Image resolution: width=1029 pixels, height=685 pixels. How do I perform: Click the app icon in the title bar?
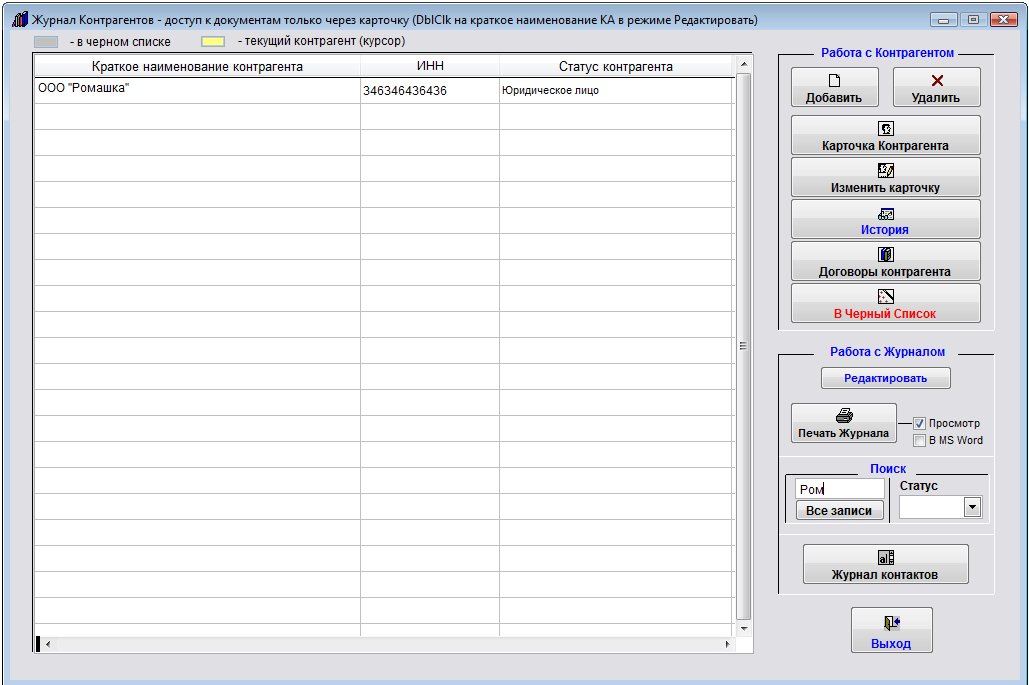pyautogui.click(x=20, y=20)
